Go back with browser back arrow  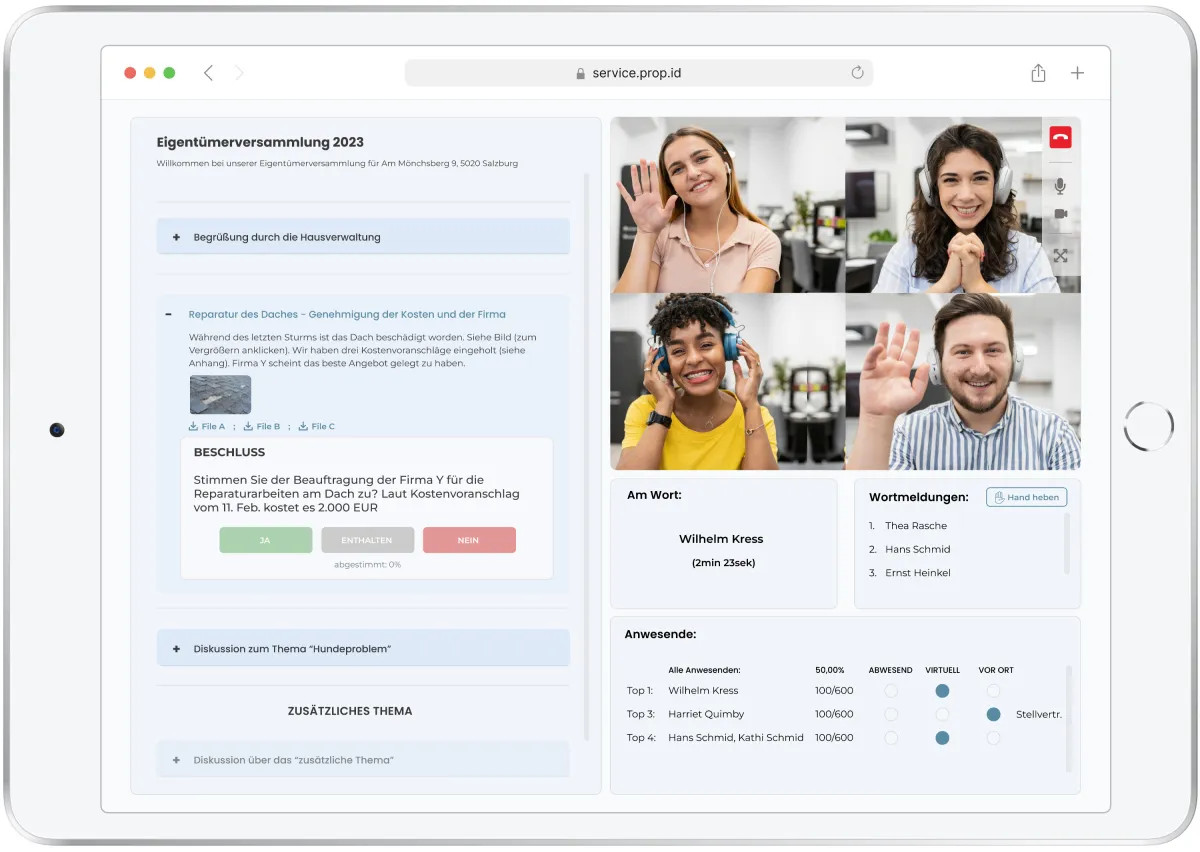pos(208,73)
